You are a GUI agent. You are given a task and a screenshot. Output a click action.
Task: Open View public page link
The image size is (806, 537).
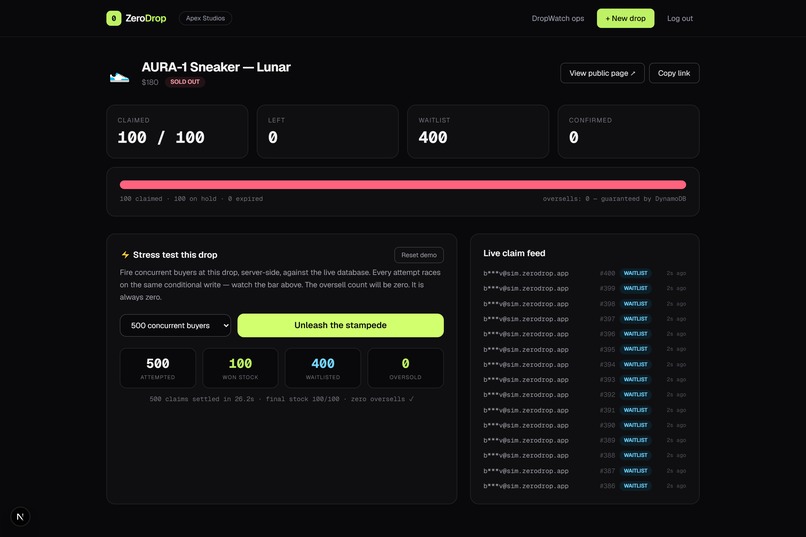click(602, 73)
